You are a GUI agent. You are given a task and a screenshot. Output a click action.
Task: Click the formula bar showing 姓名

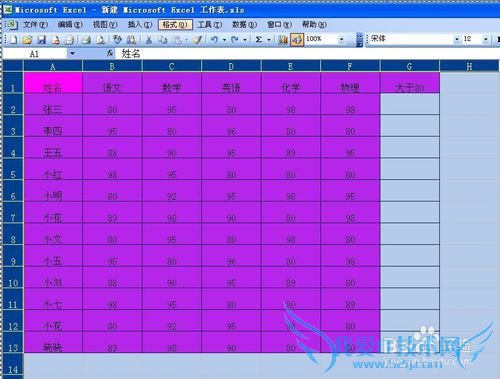point(307,53)
